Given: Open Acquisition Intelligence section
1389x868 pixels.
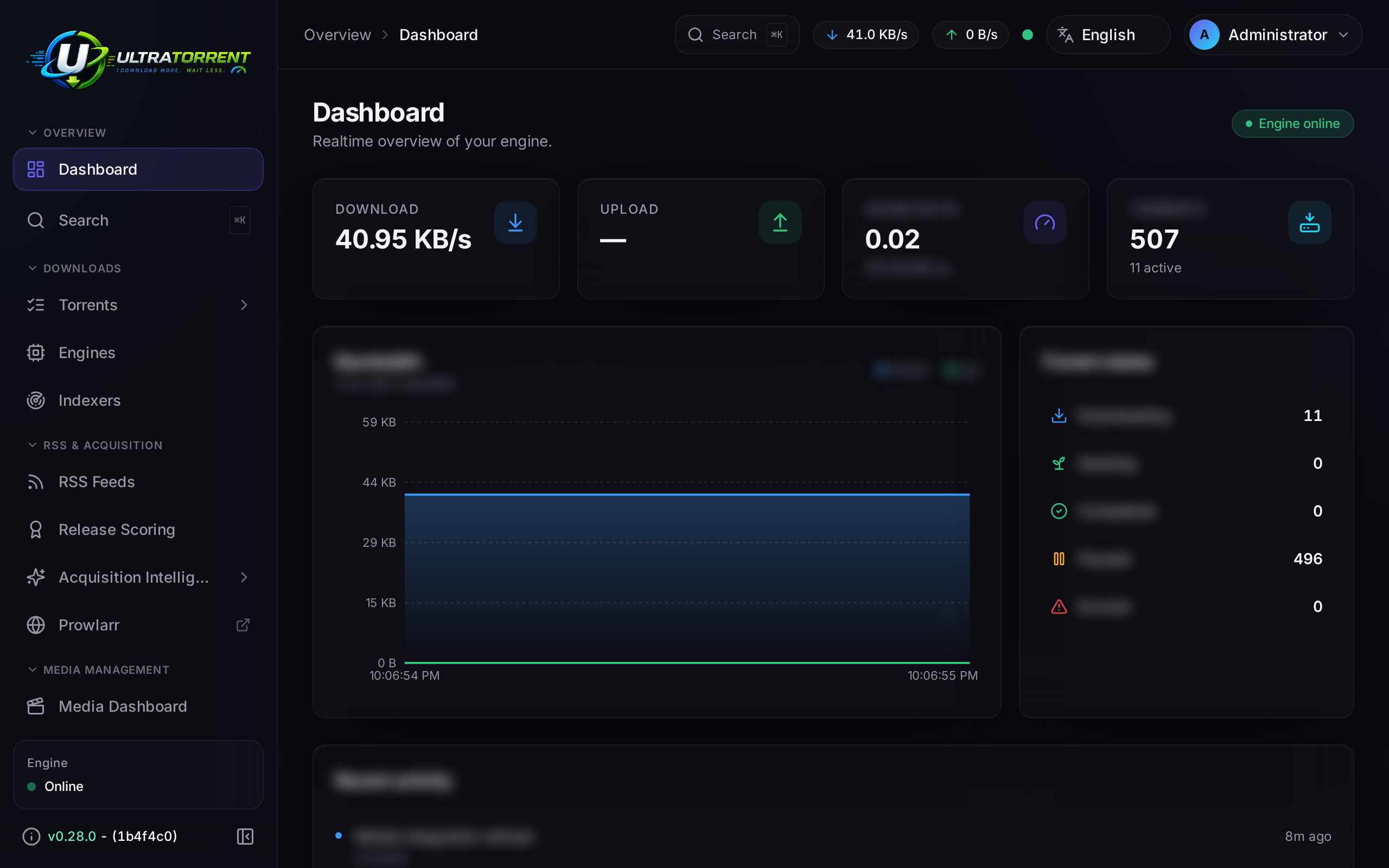Looking at the screenshot, I should pos(138,577).
